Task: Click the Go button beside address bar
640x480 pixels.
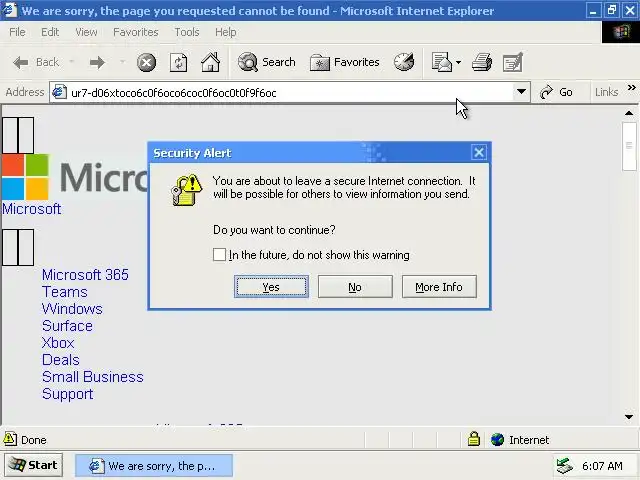Action: (556, 92)
